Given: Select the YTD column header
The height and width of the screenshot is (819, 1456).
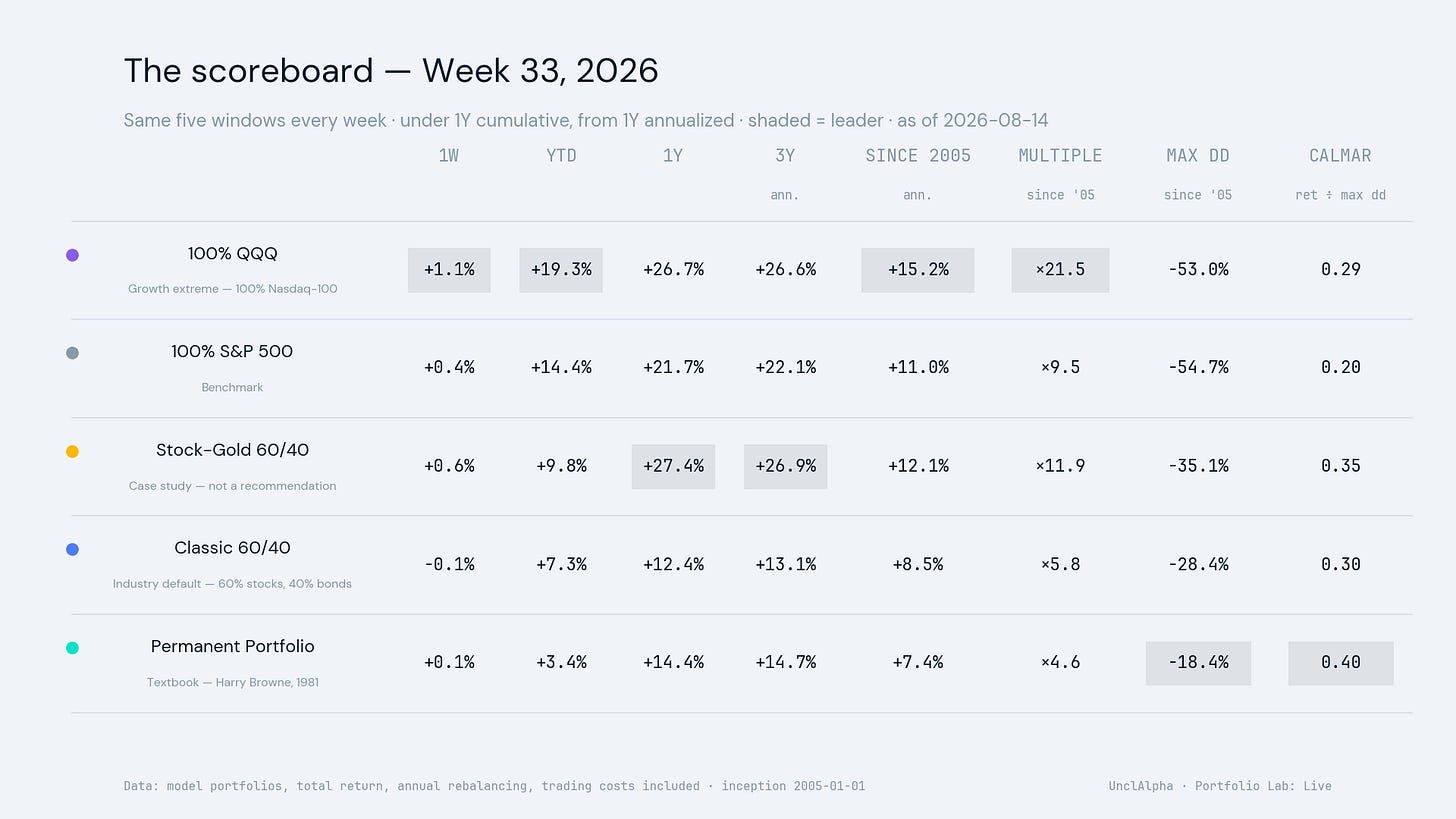Looking at the screenshot, I should tap(561, 156).
